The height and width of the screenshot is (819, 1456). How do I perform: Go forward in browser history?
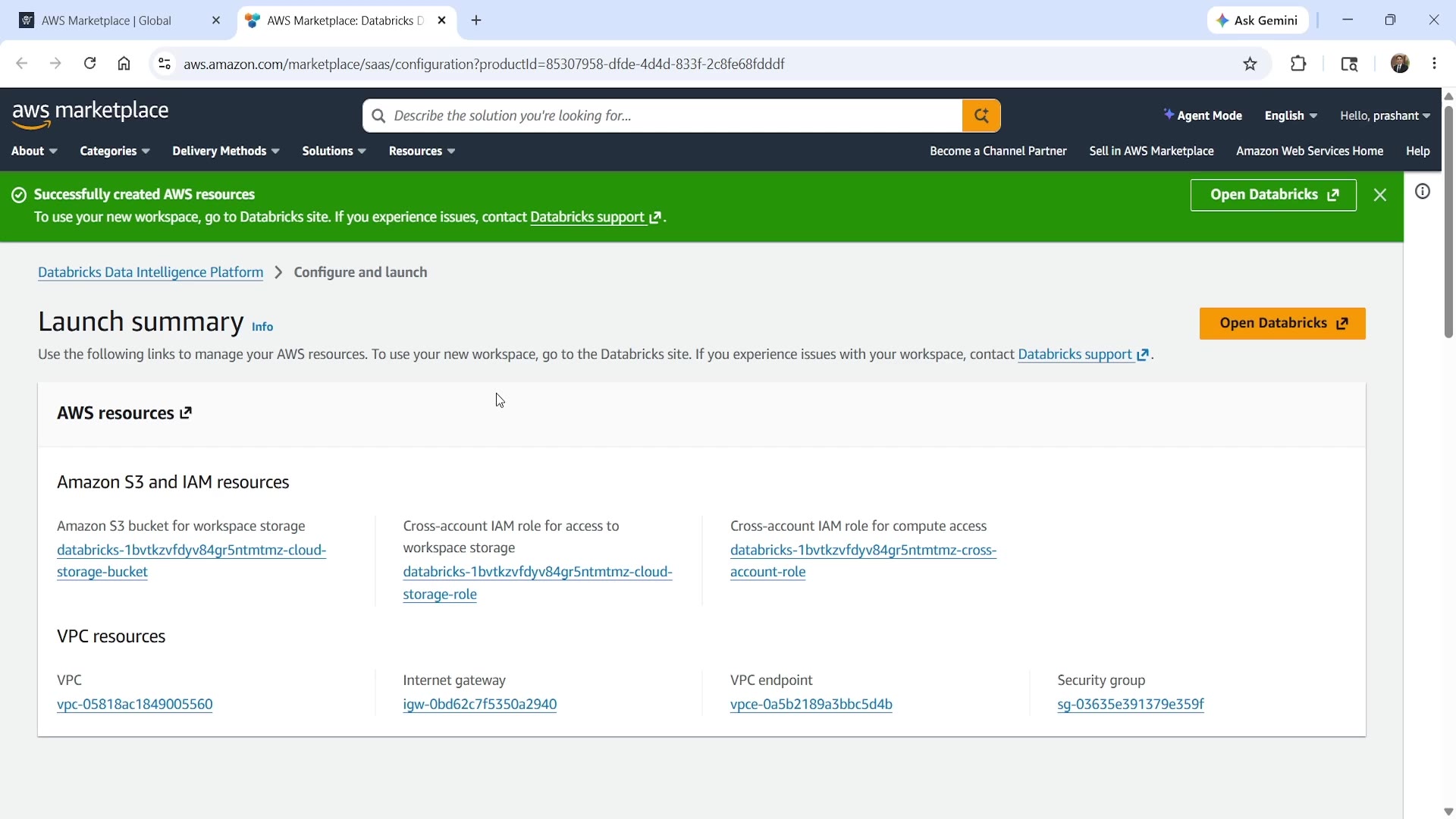[55, 64]
